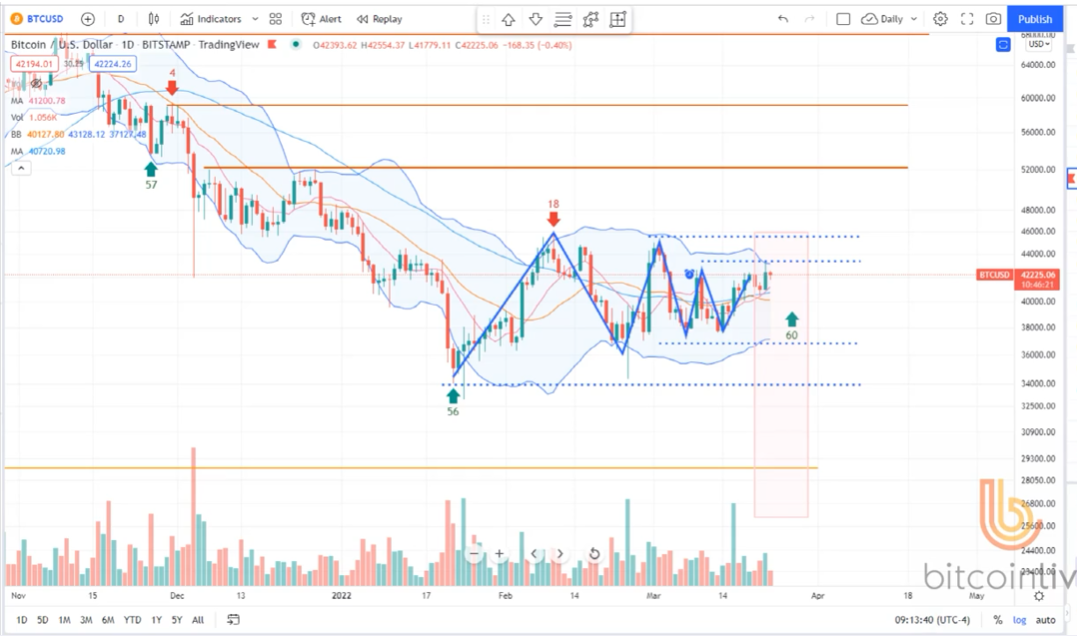Viewport: 1077px width, 640px height.
Task: Select the 3M time range
Action: point(86,620)
